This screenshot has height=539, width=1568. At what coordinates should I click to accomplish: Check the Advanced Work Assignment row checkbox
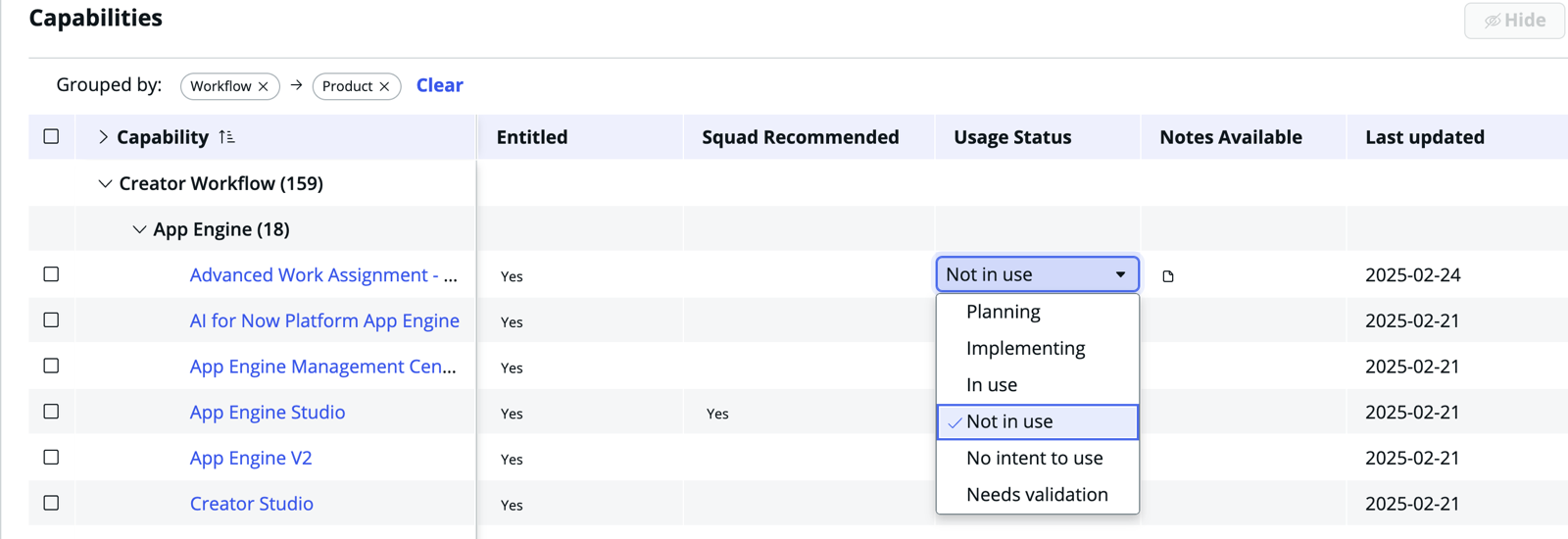51,274
